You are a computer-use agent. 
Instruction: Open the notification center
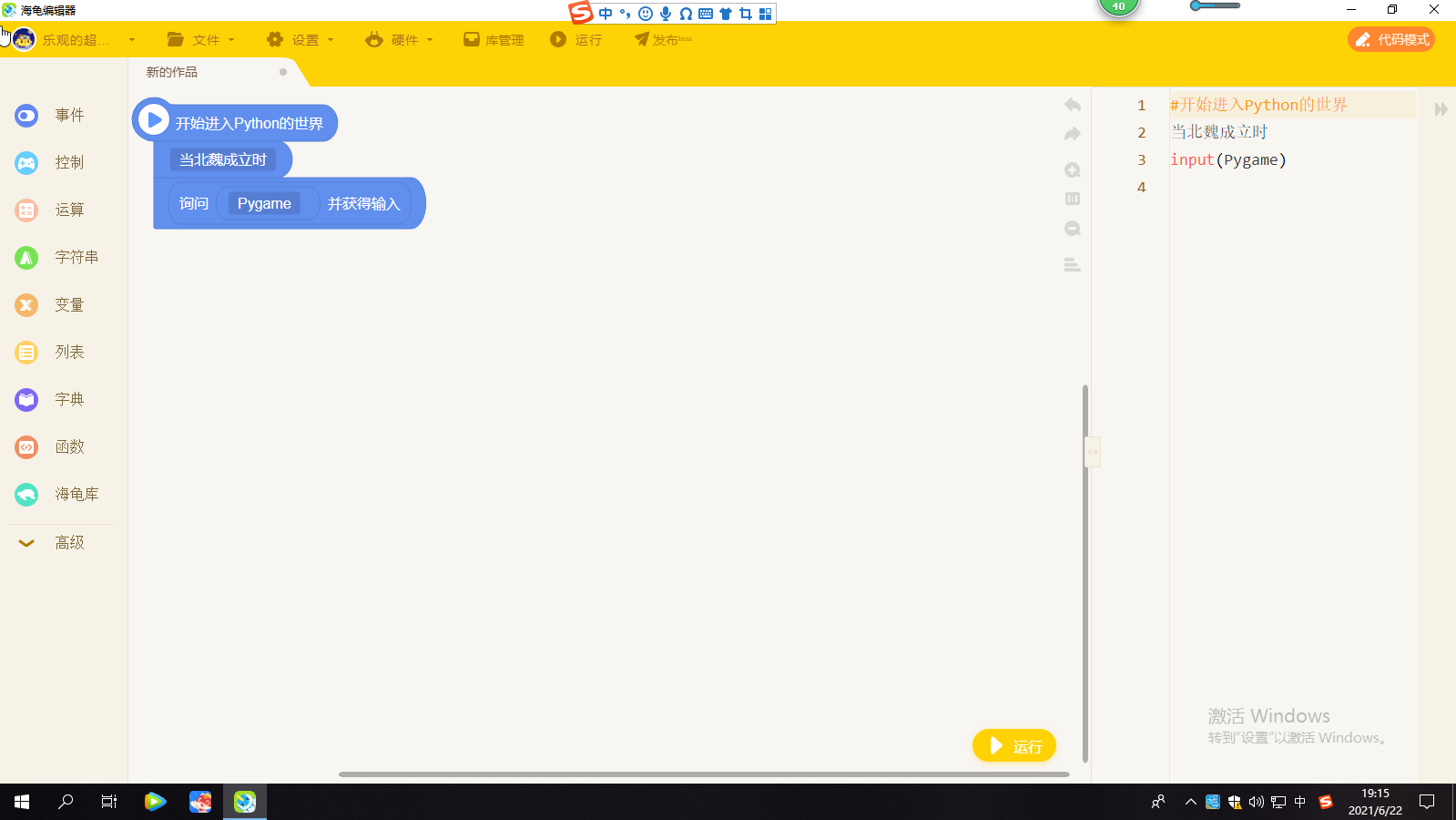point(1427,802)
